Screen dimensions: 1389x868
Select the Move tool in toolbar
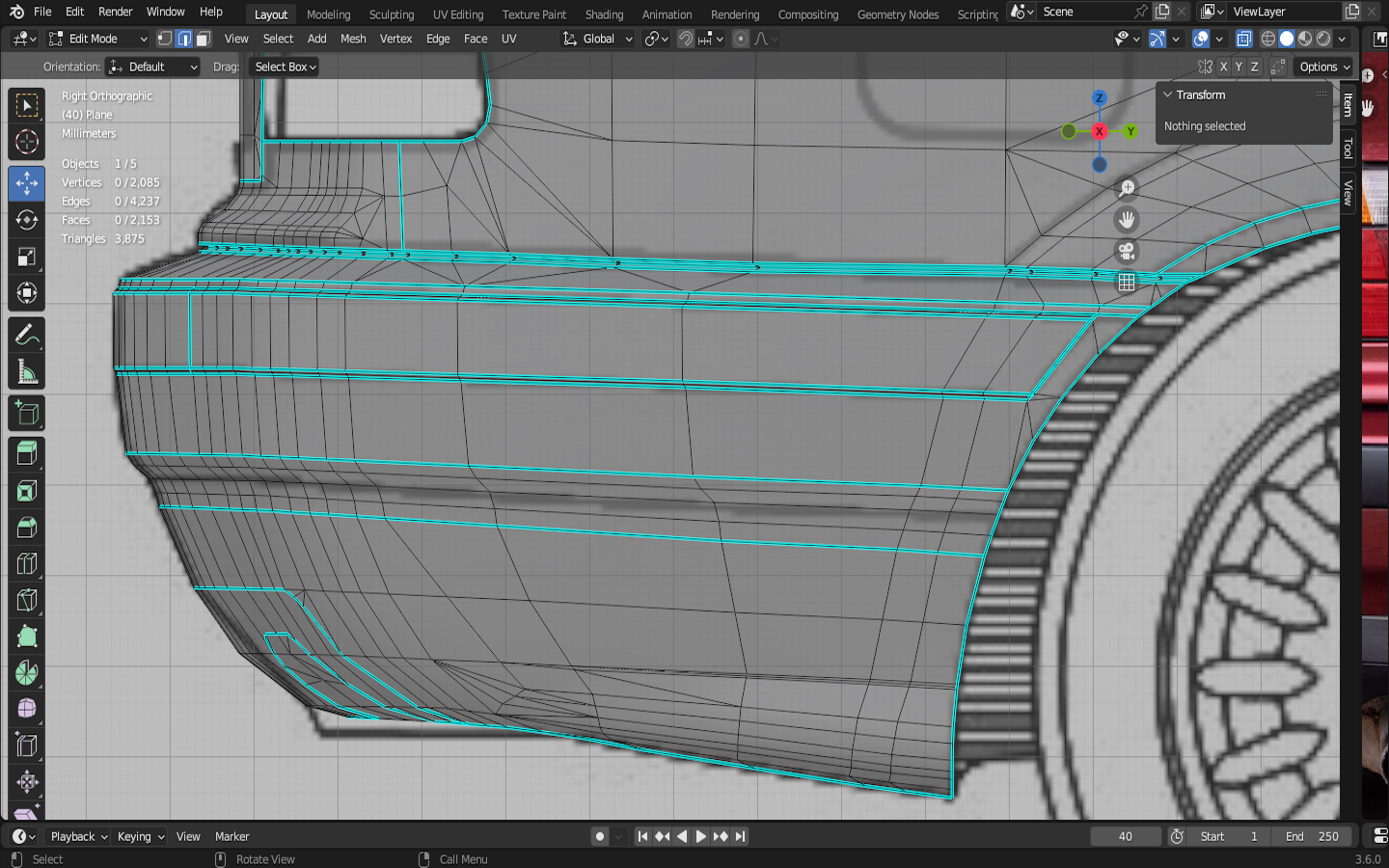pyautogui.click(x=27, y=183)
